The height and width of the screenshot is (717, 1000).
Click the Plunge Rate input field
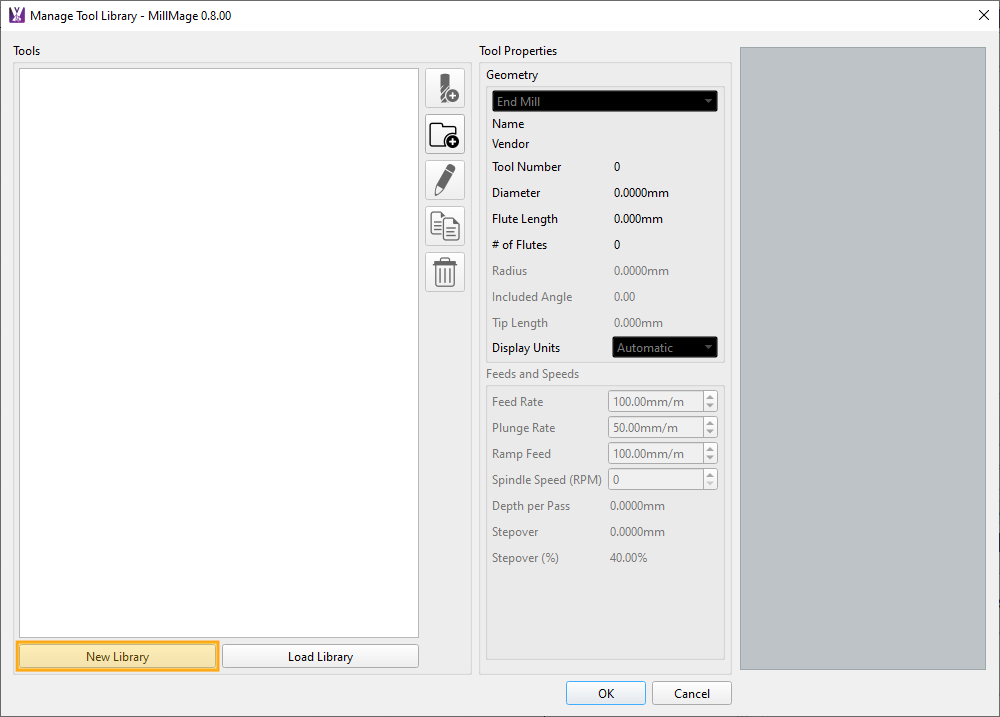pyautogui.click(x=655, y=428)
